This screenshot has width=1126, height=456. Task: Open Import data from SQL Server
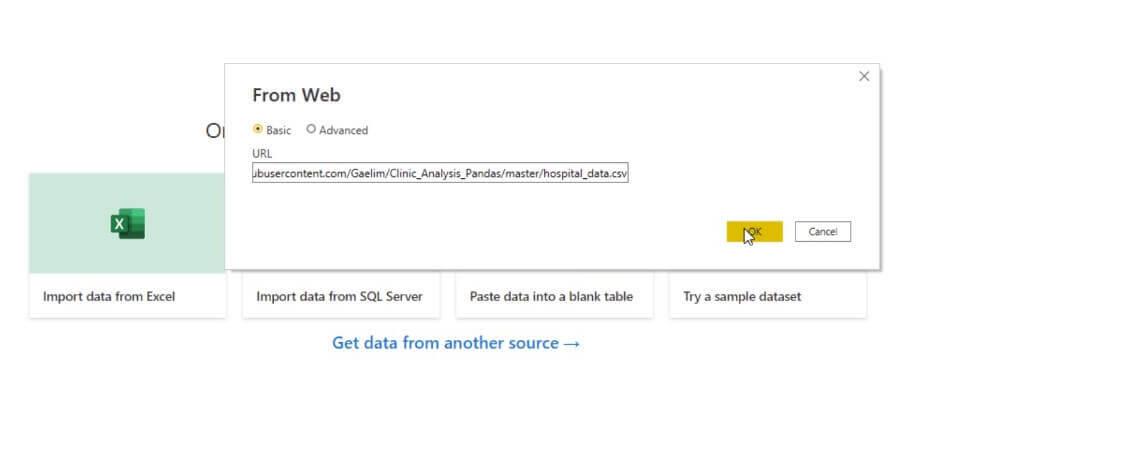(340, 297)
